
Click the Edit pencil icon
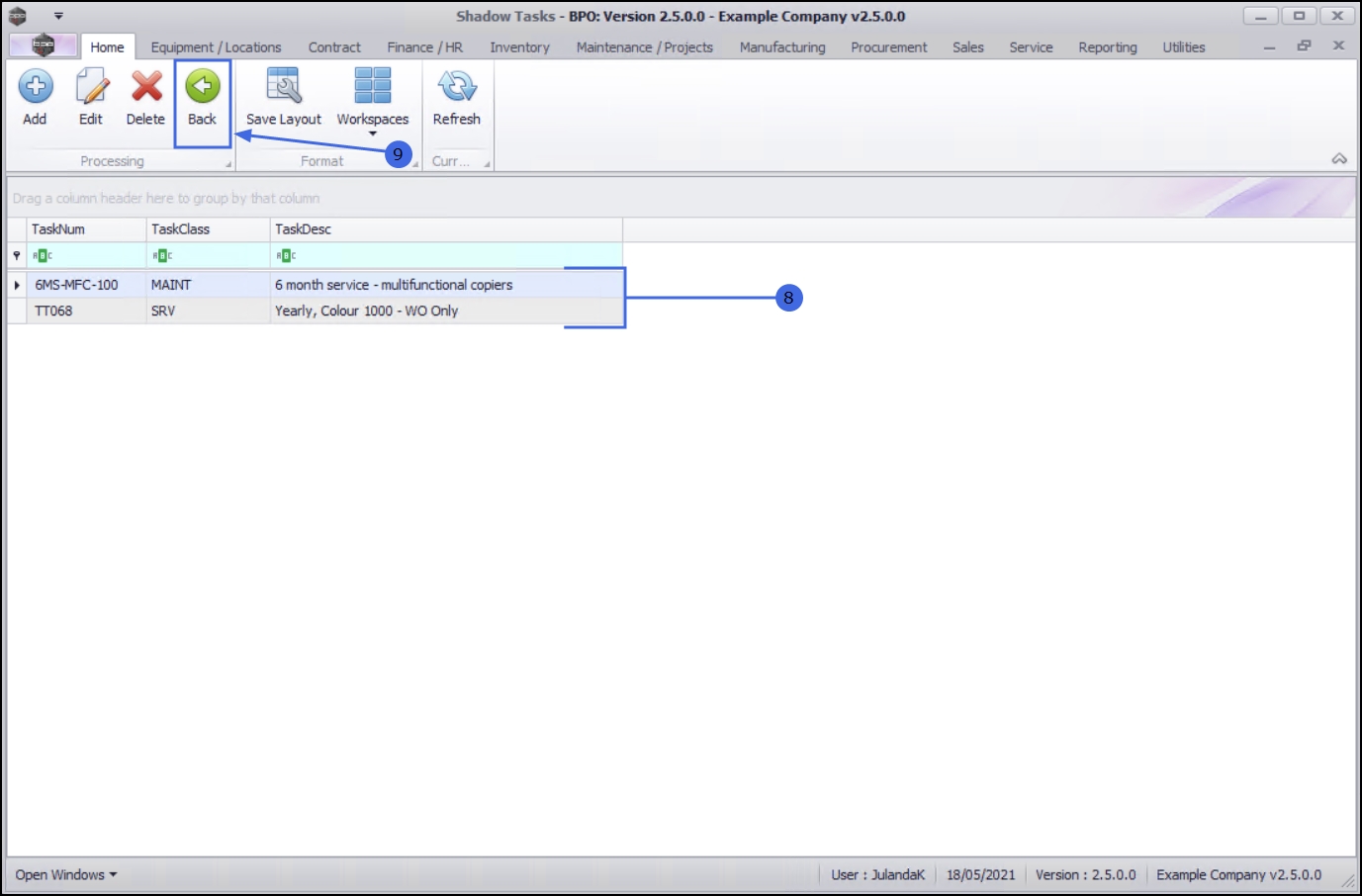[x=91, y=87]
